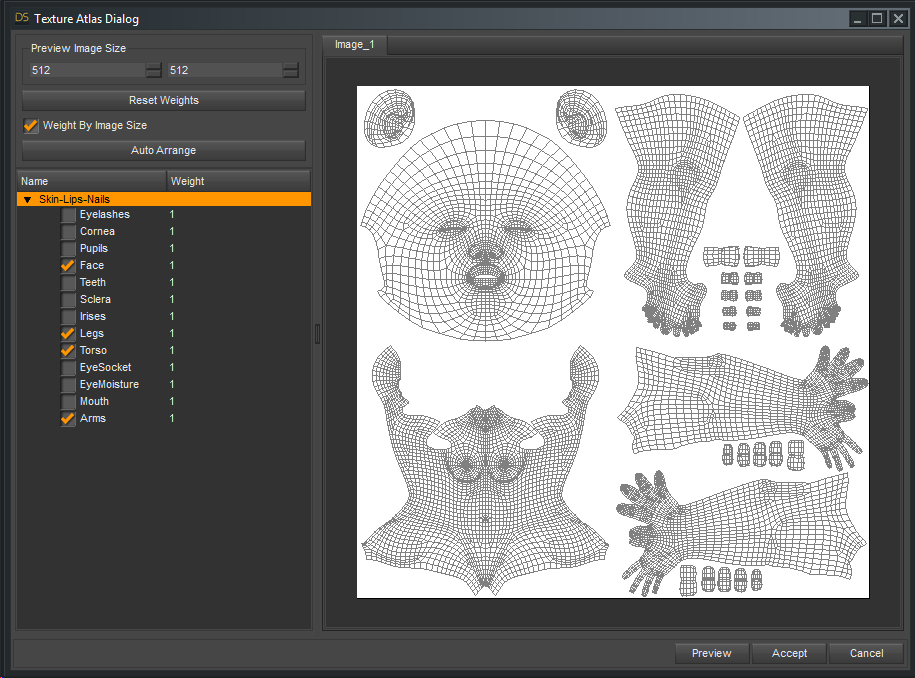Image resolution: width=915 pixels, height=678 pixels.
Task: Select the EyeMoisture row label
Action: 109,385
